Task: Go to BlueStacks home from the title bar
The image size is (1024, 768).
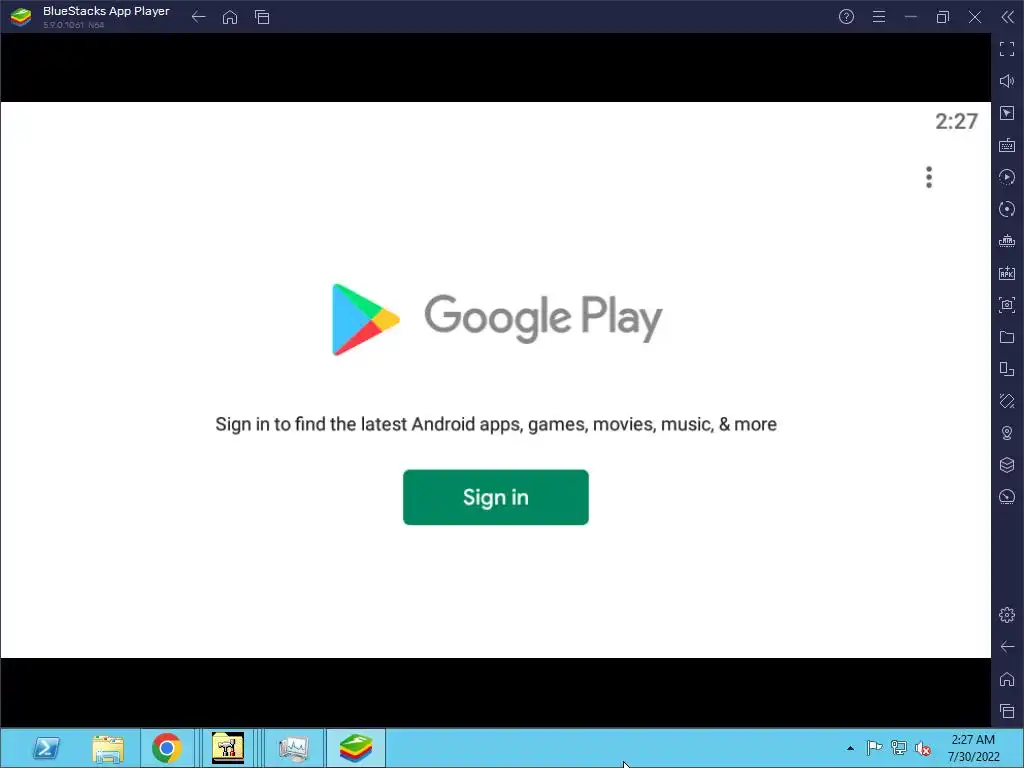Action: coord(230,17)
